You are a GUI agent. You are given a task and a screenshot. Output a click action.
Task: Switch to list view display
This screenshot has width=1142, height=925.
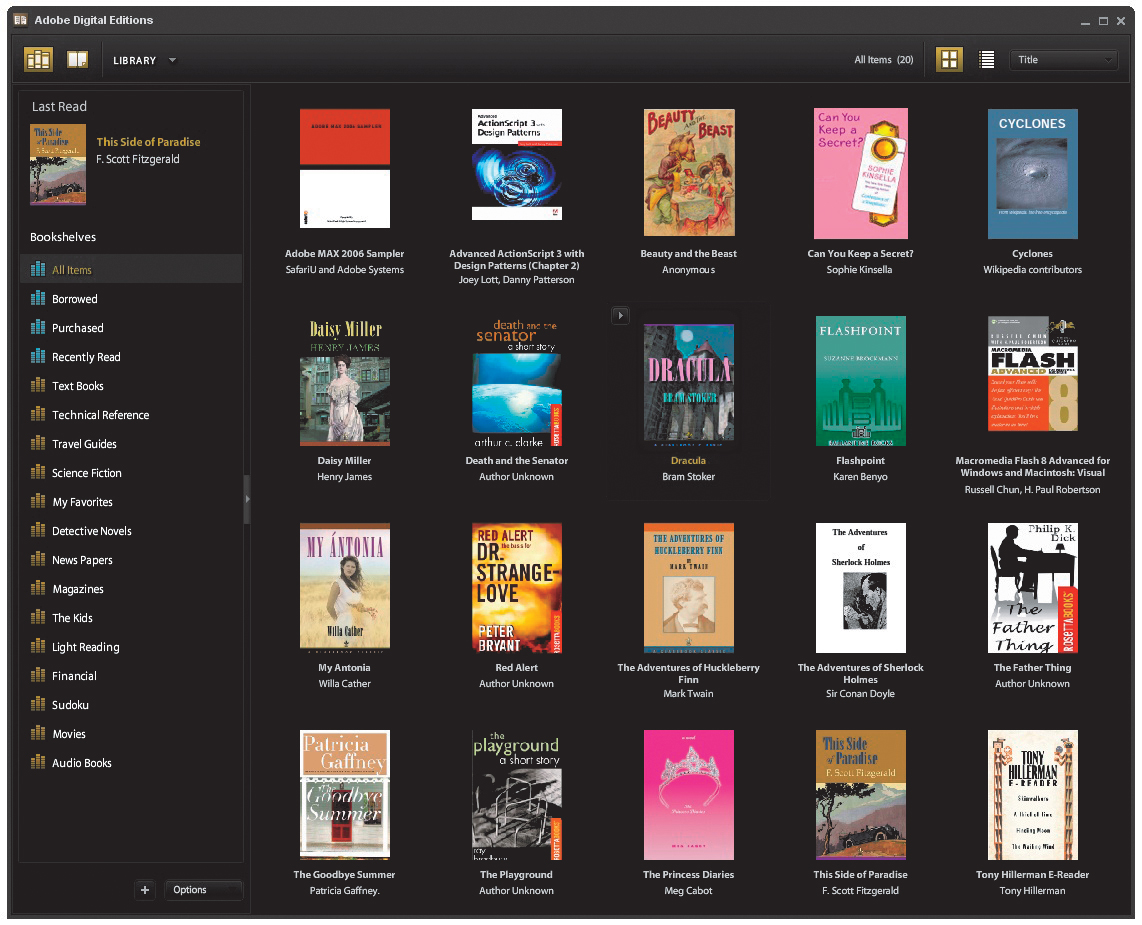(x=987, y=60)
